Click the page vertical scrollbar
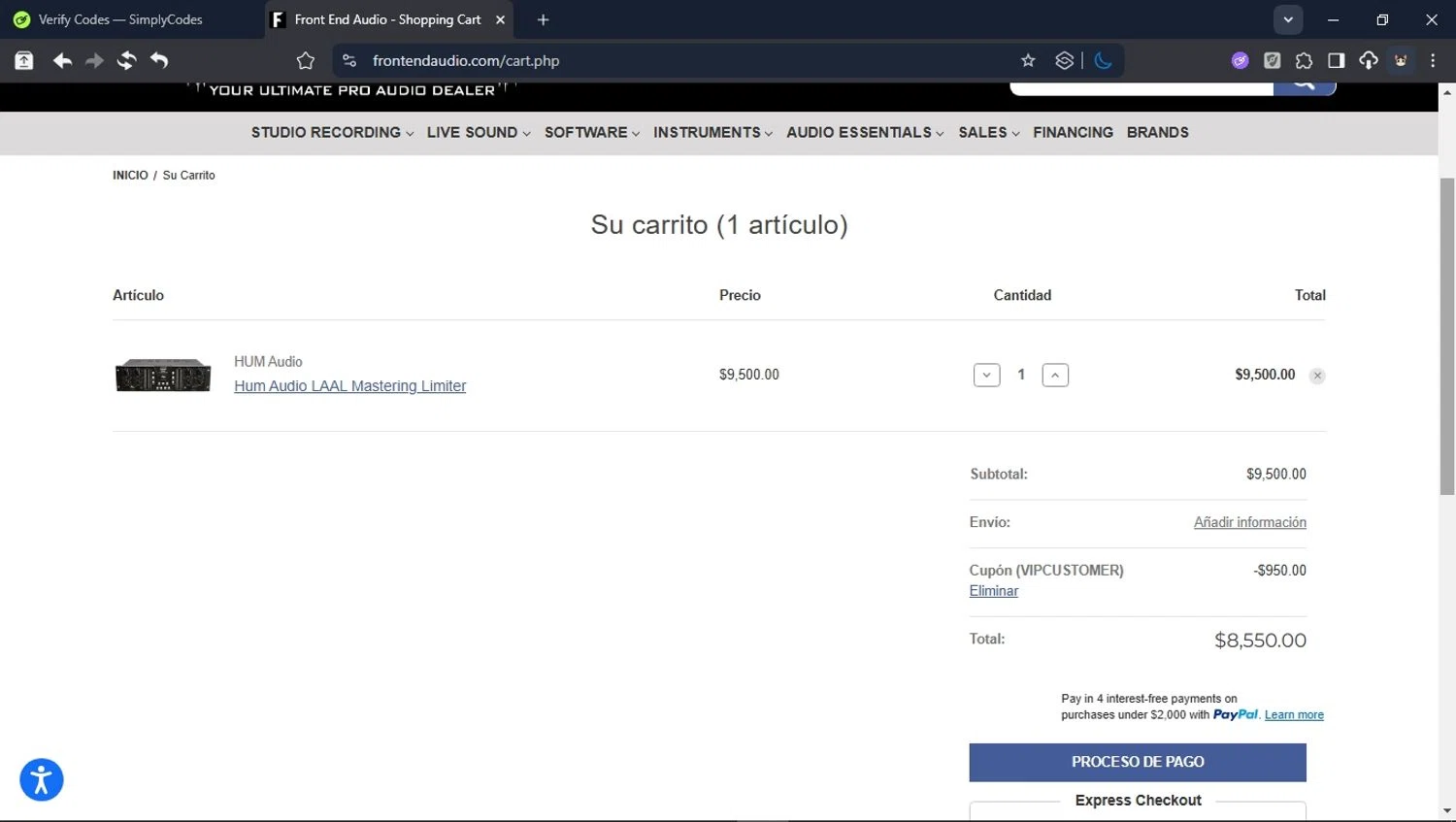Screen dimensions: 1456x822 coord(1447,336)
